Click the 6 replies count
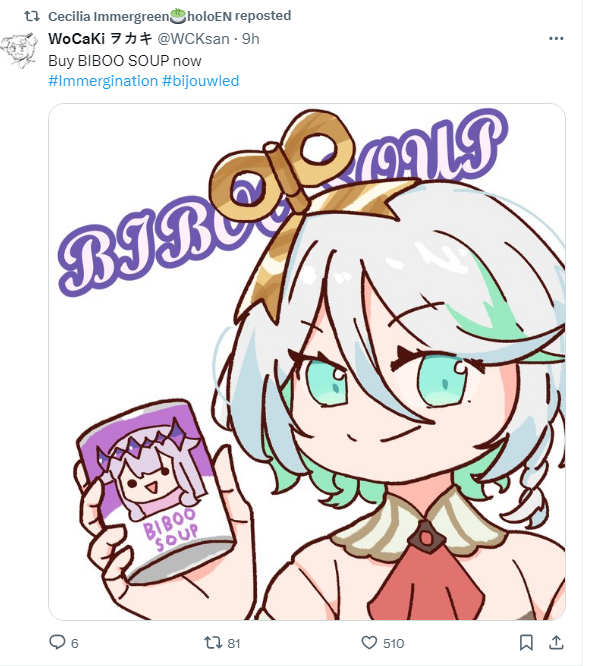Image resolution: width=589 pixels, height=666 pixels. [x=74, y=643]
